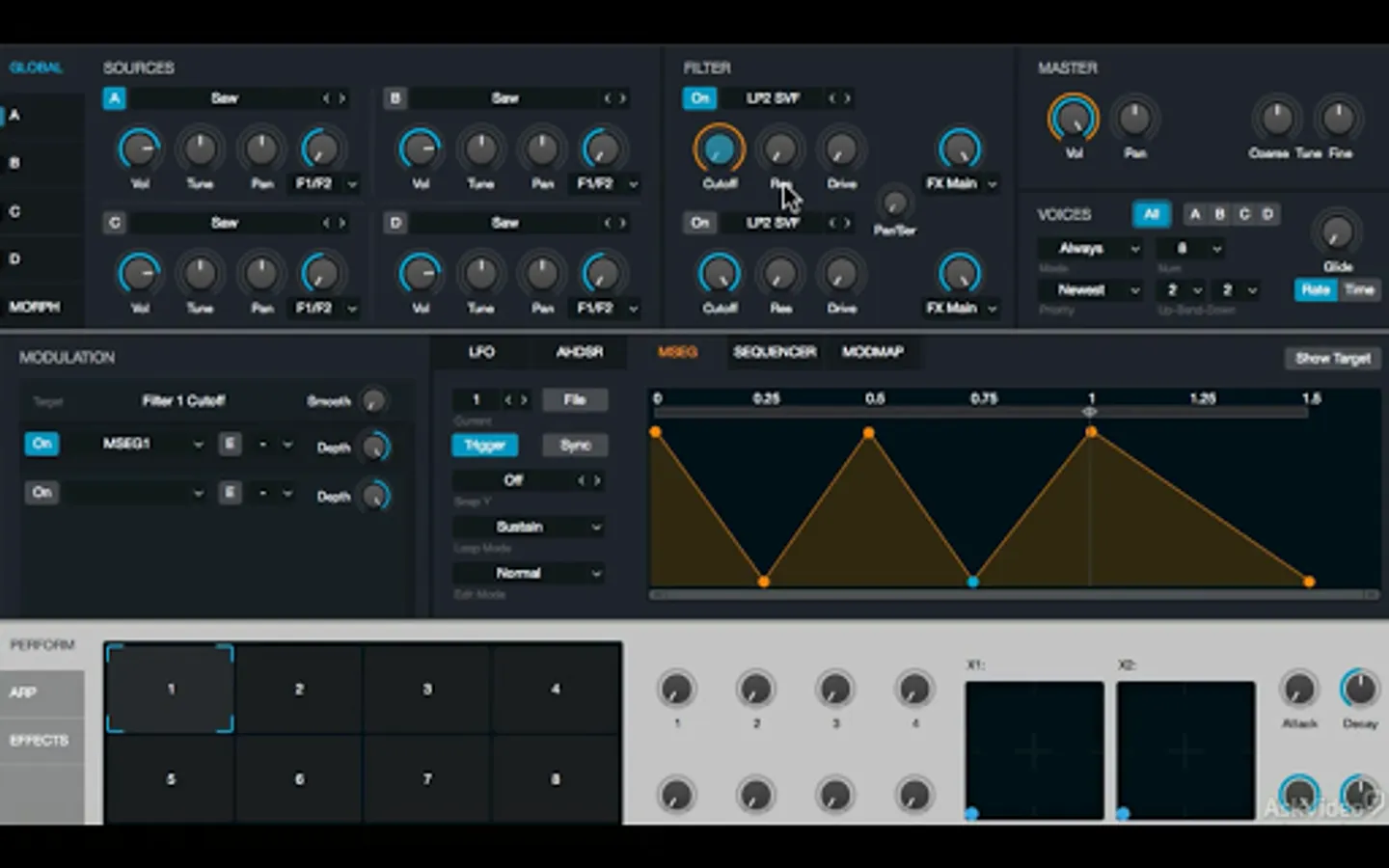Open the SEQUENCER tab
The image size is (1389, 868).
point(774,352)
